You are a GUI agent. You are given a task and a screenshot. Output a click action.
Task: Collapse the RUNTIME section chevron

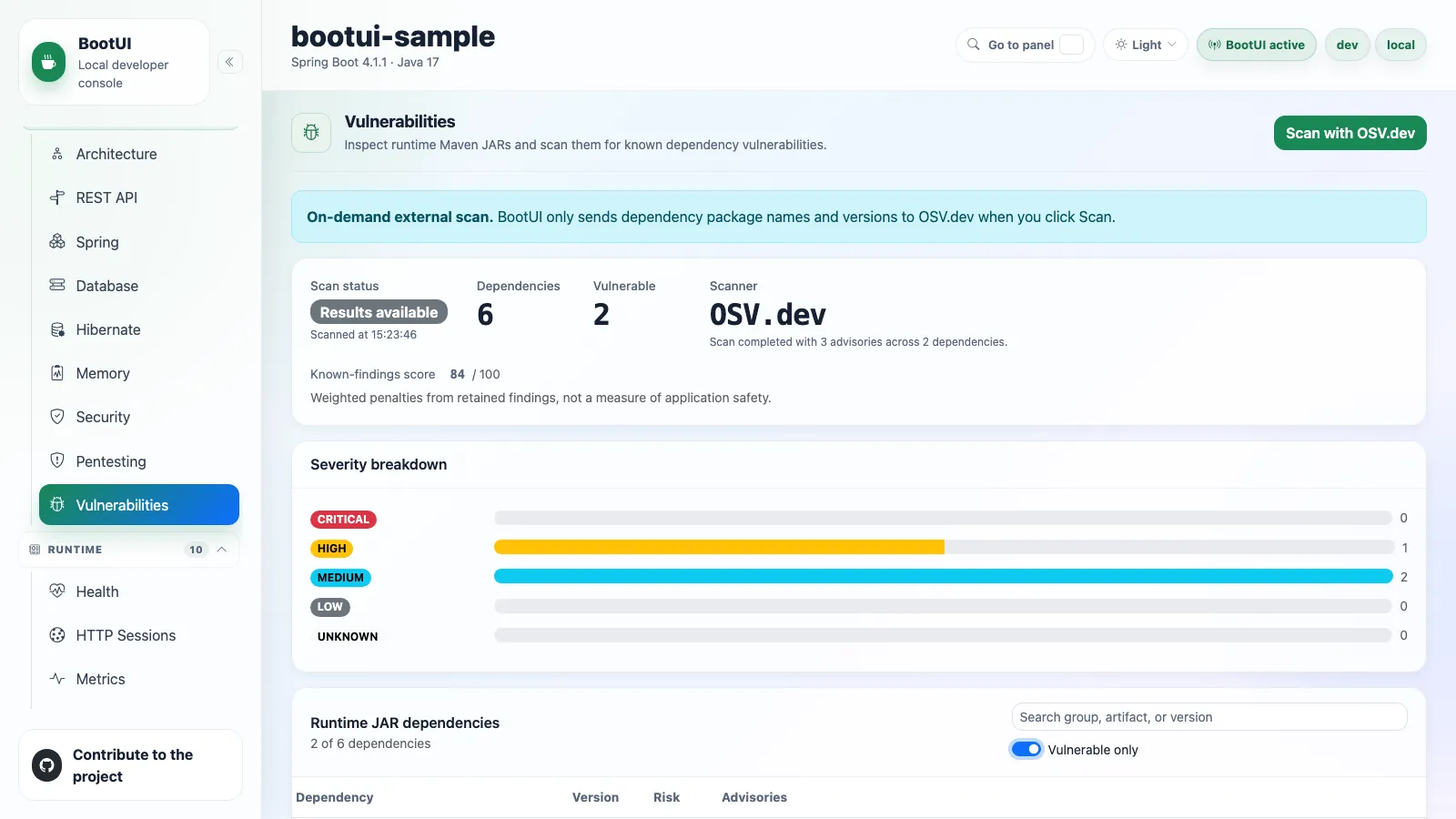221,550
